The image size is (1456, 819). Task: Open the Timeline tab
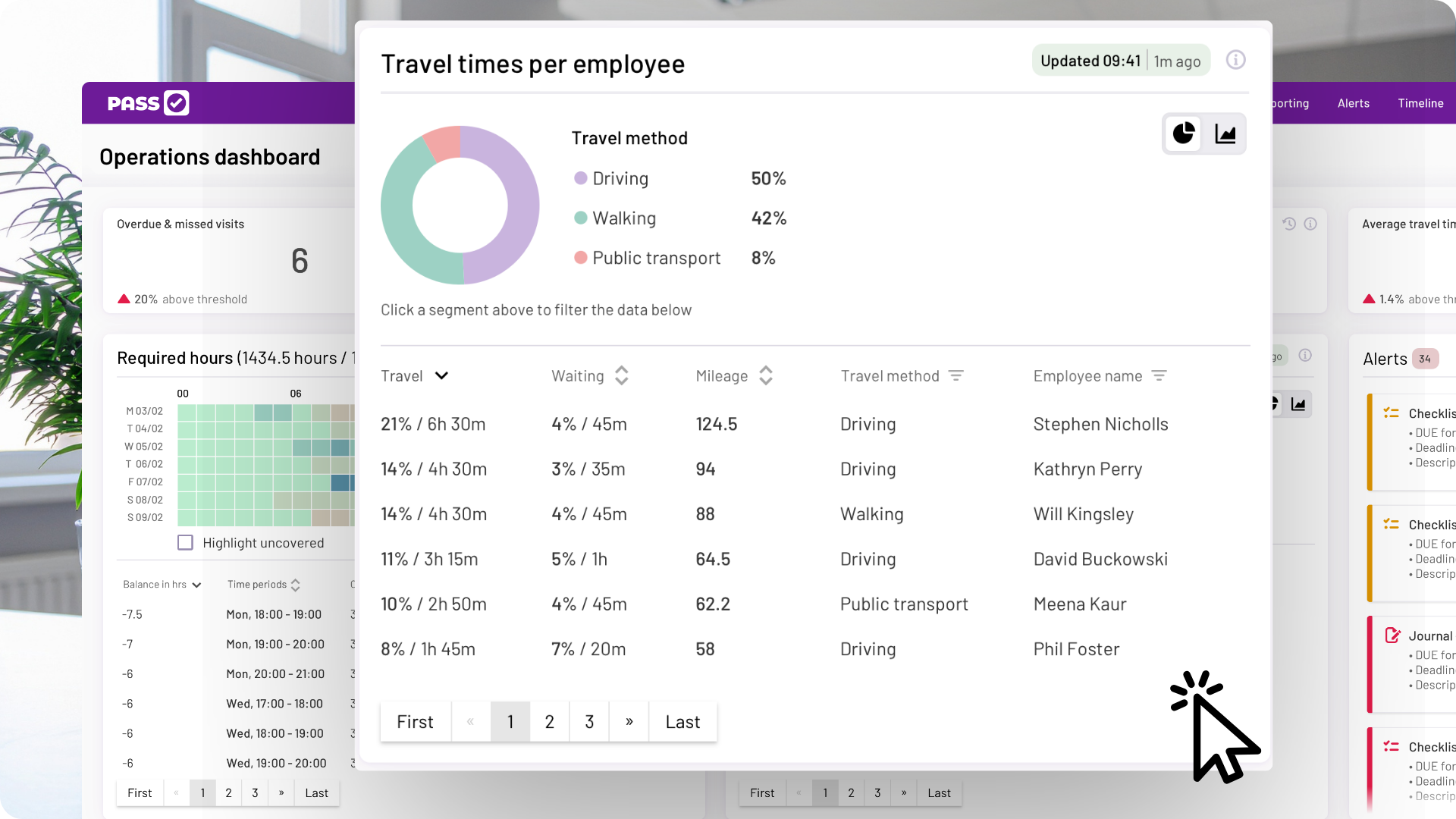[x=1420, y=103]
